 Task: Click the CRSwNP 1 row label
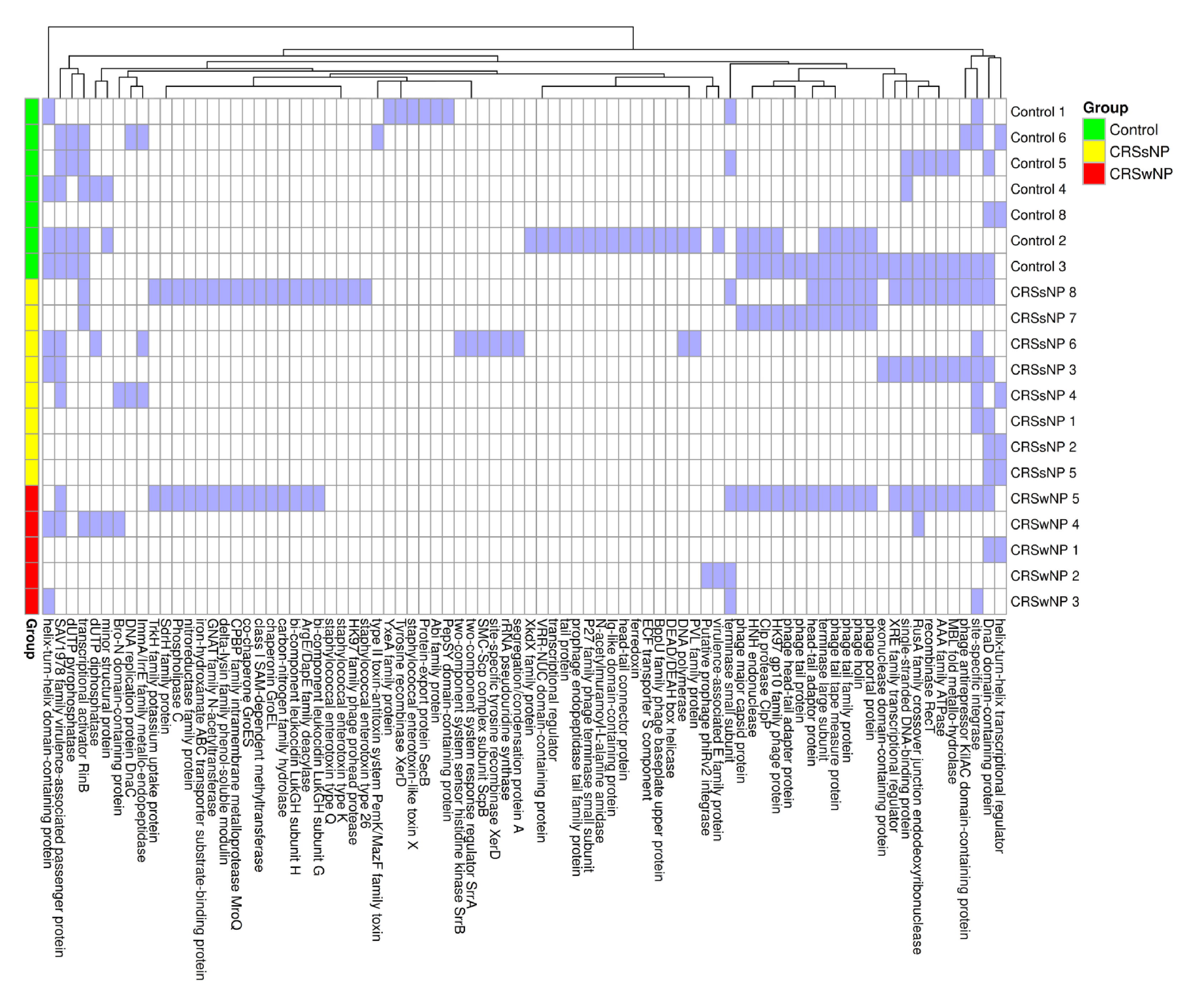tap(1044, 550)
